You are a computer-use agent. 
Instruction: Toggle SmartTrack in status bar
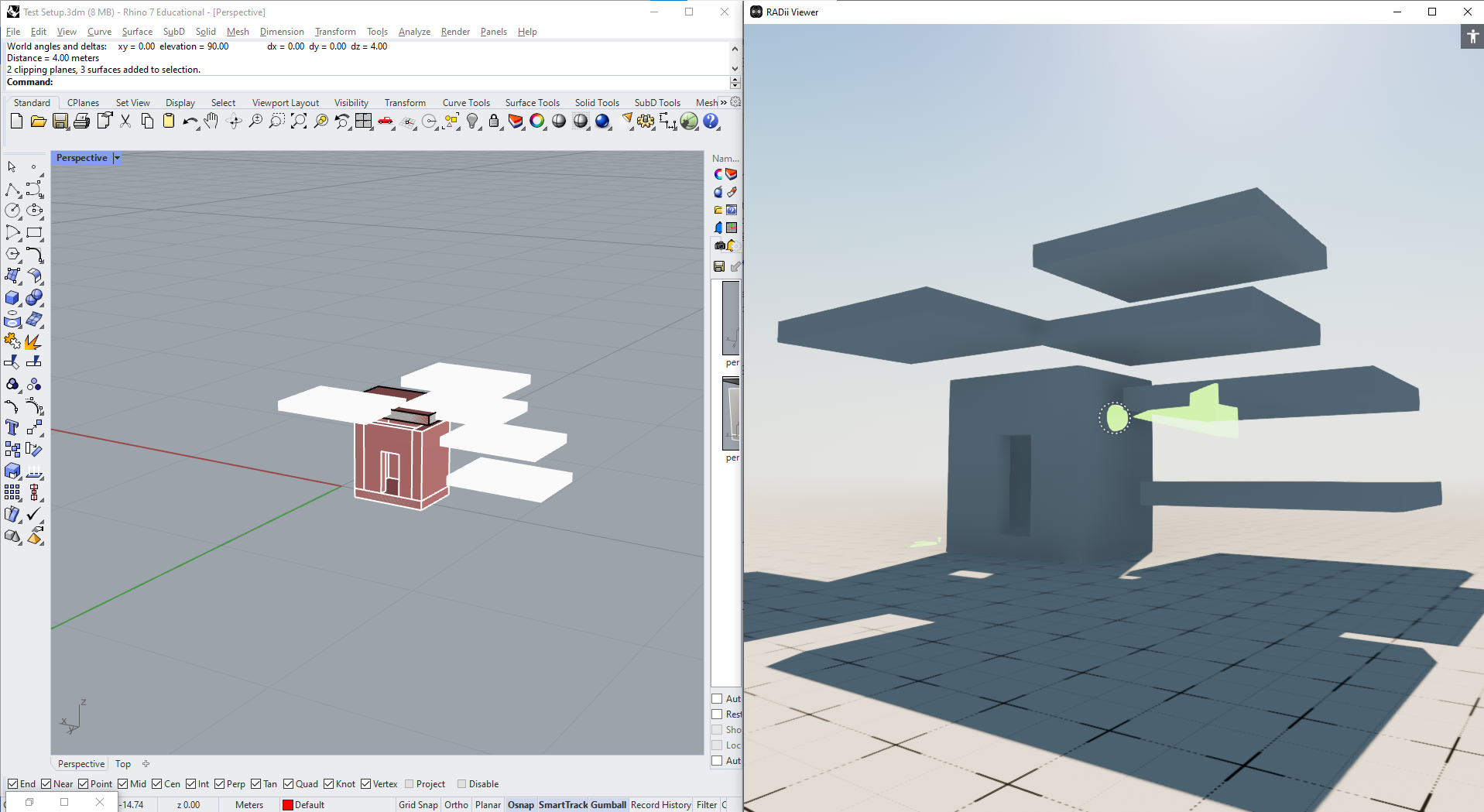point(563,805)
